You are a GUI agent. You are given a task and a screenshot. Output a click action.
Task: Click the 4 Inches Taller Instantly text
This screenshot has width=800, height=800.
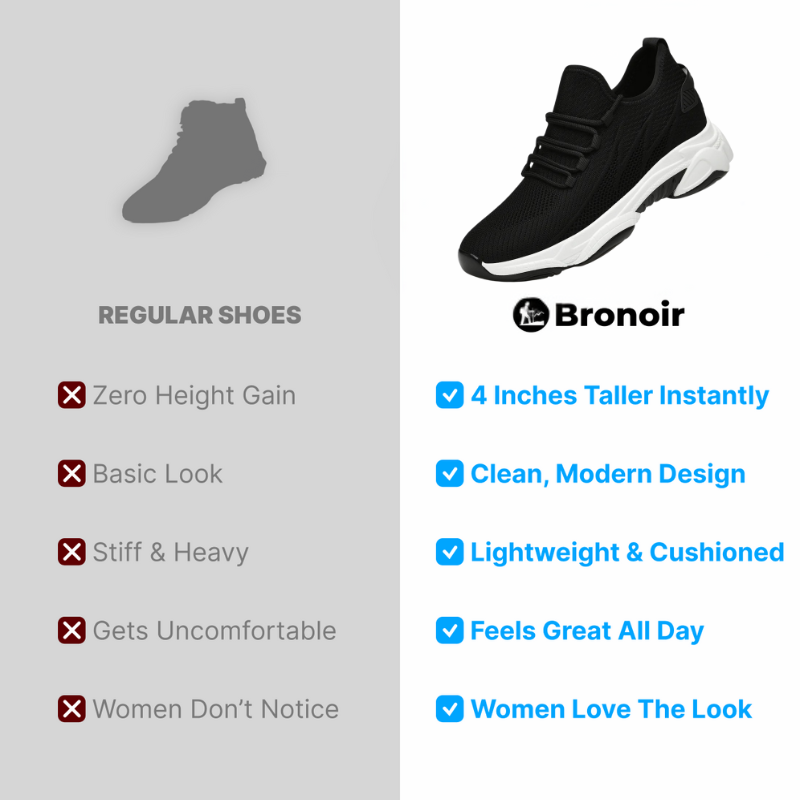[x=619, y=396]
